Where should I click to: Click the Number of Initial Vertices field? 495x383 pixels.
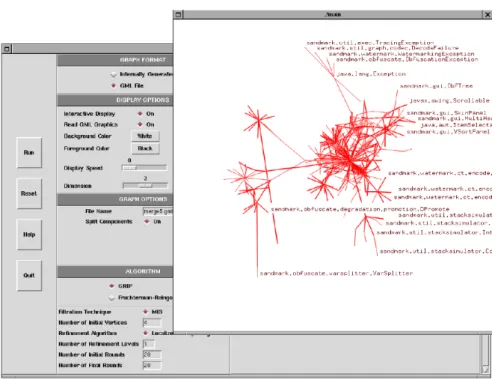(x=152, y=323)
